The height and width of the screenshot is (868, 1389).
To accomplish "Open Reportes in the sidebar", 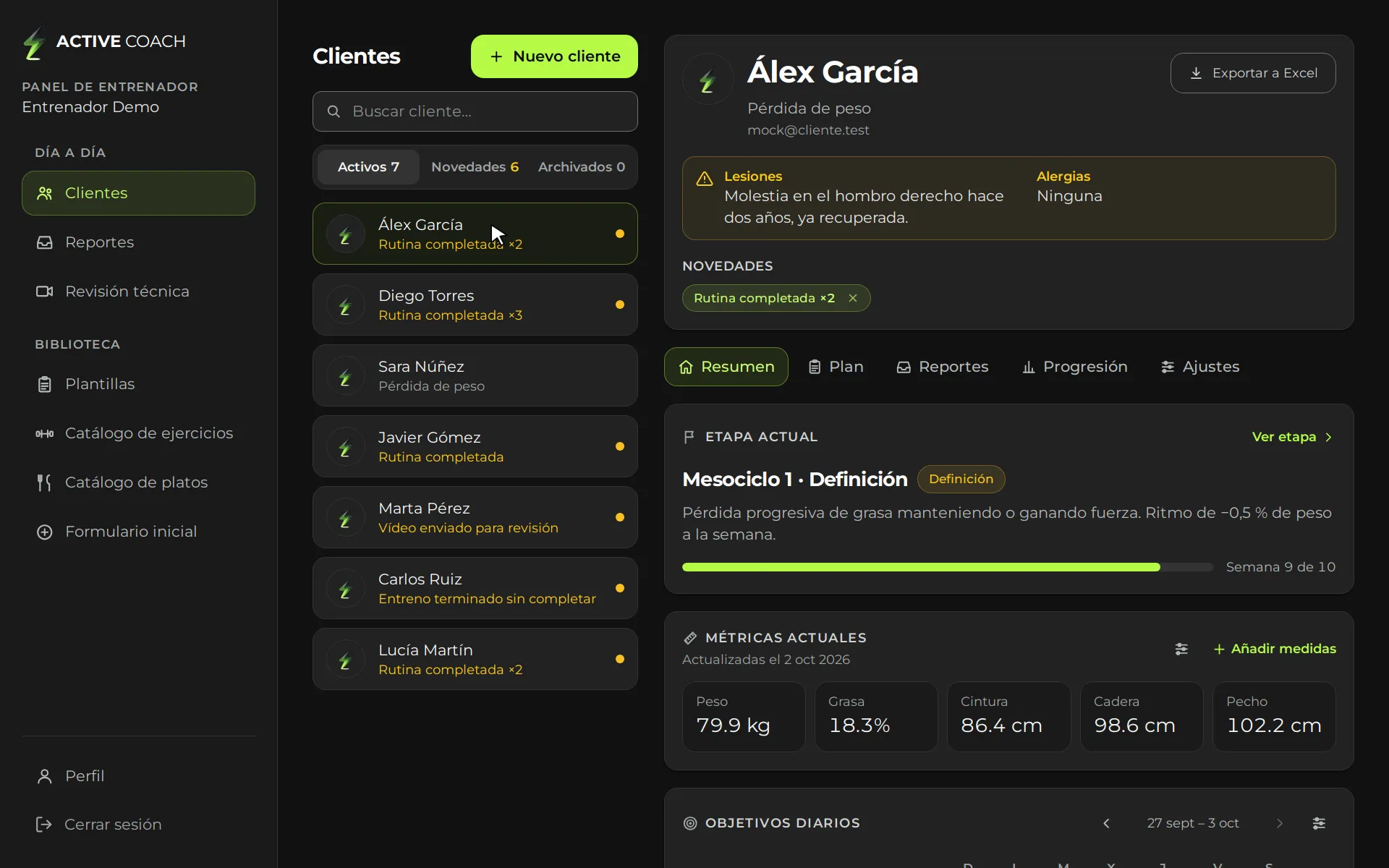I will 138,242.
